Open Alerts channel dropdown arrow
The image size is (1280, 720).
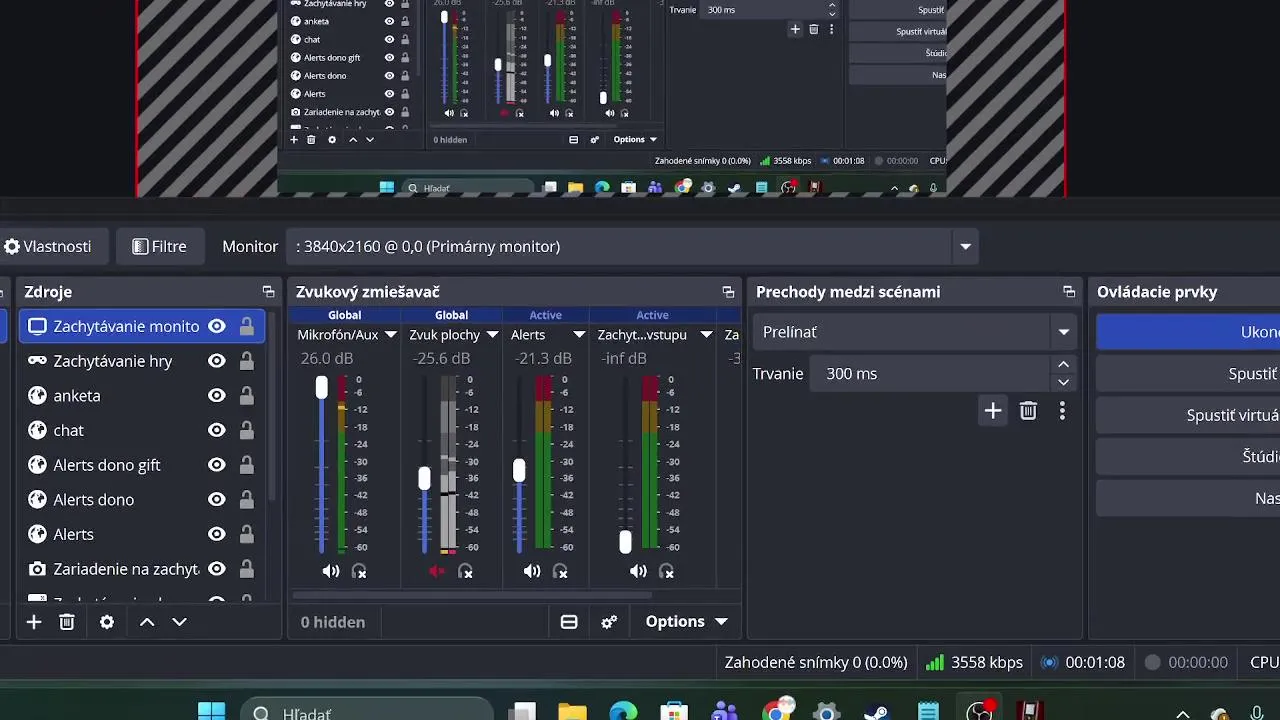[579, 335]
